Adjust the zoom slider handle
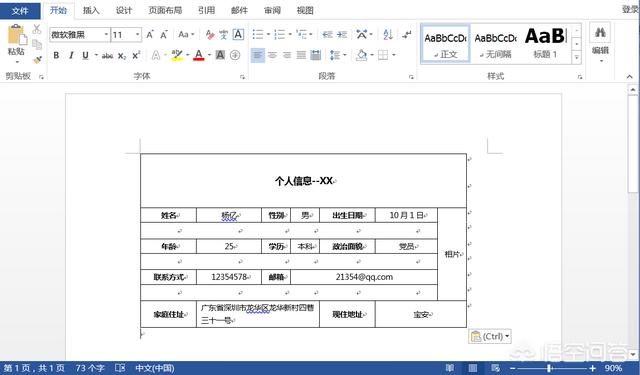The width and height of the screenshot is (640, 375). pos(549,368)
